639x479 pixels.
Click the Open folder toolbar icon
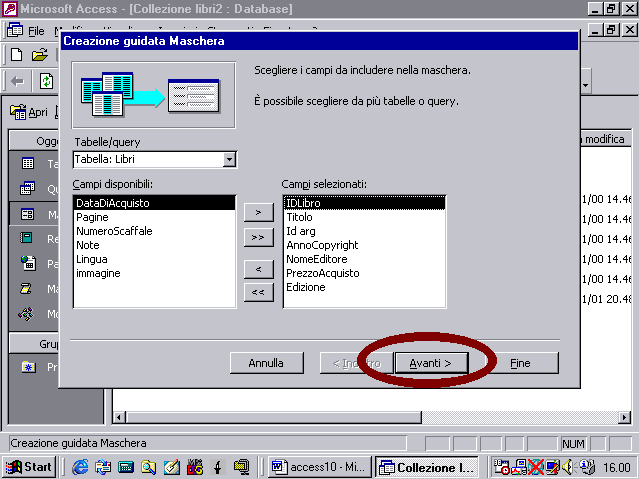click(x=40, y=55)
